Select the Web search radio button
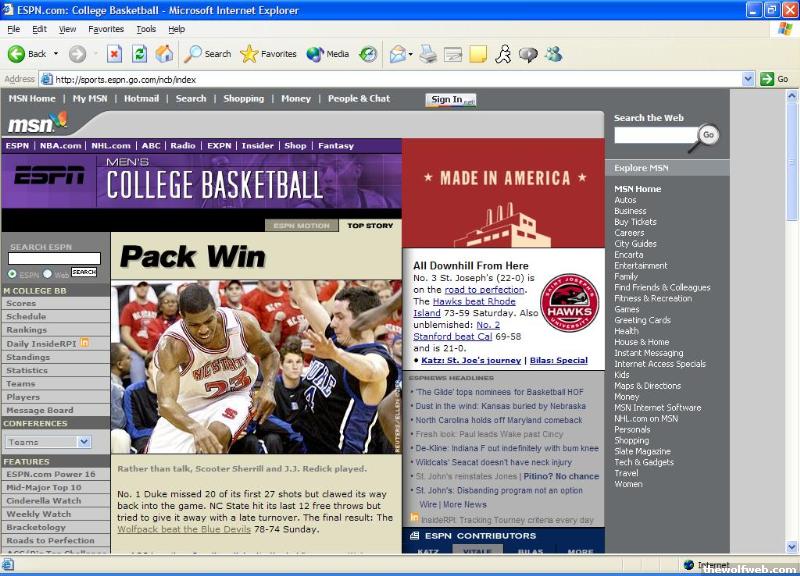 pos(47,274)
